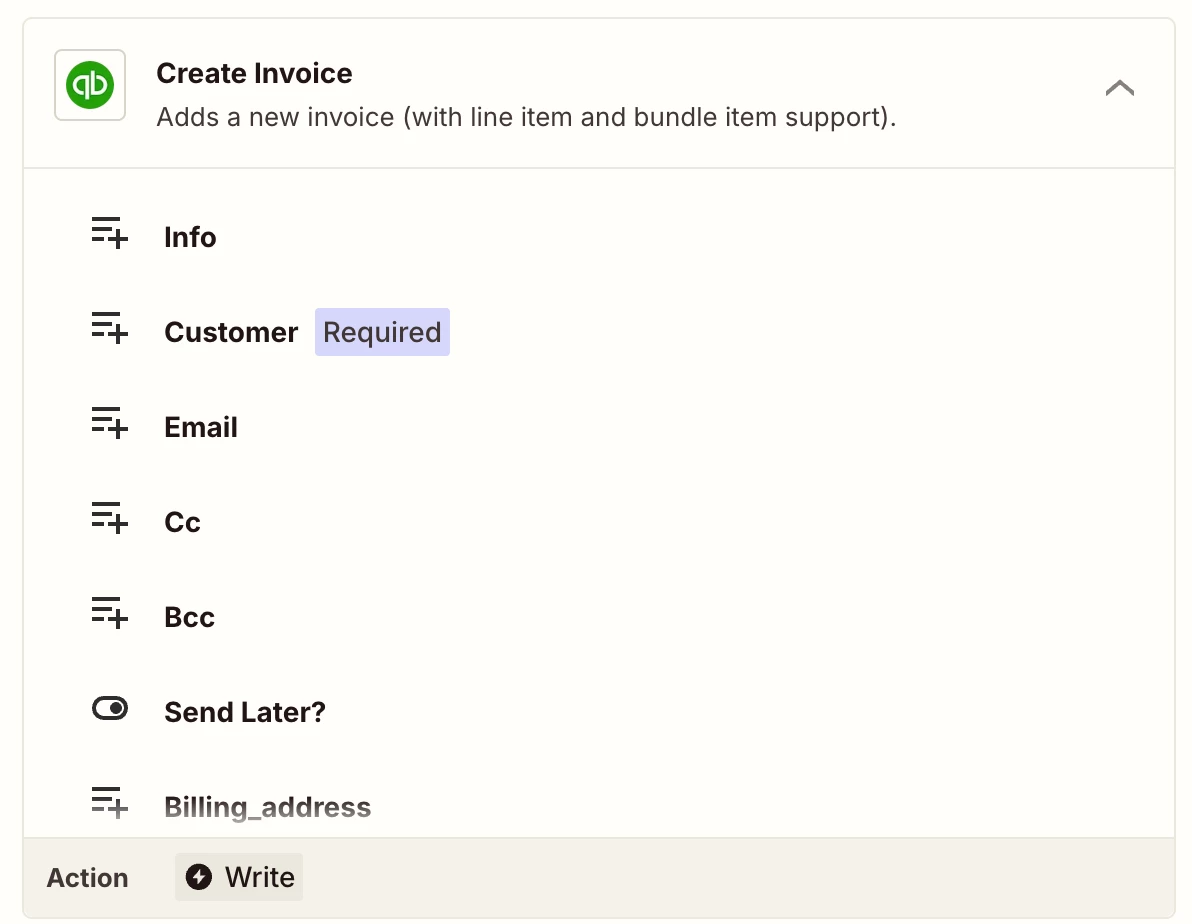Click the Required badge on Customer
1192x924 pixels.
tap(382, 333)
